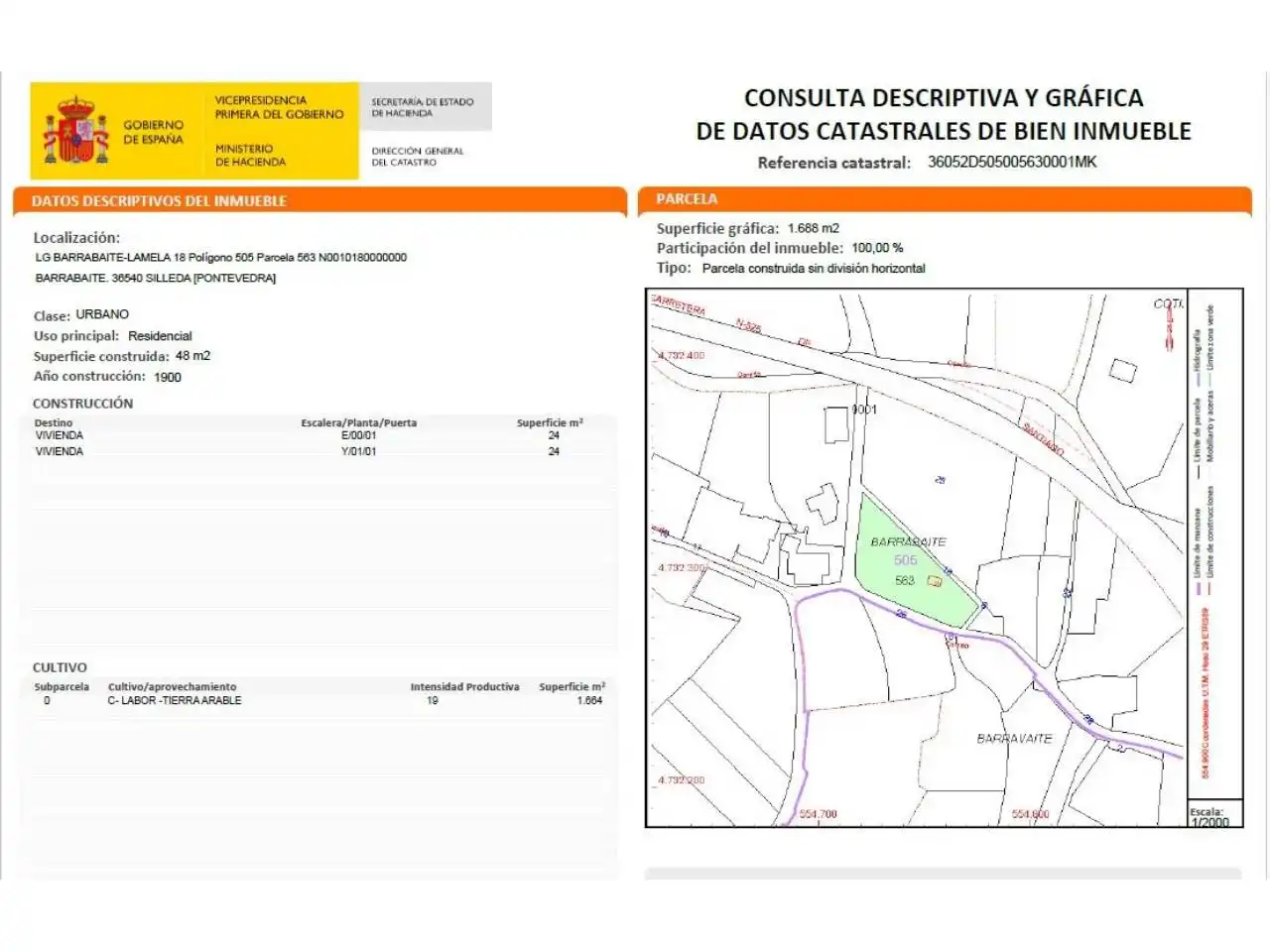Click 'VIVIENDA' in the Y/01/01 row

60,451
